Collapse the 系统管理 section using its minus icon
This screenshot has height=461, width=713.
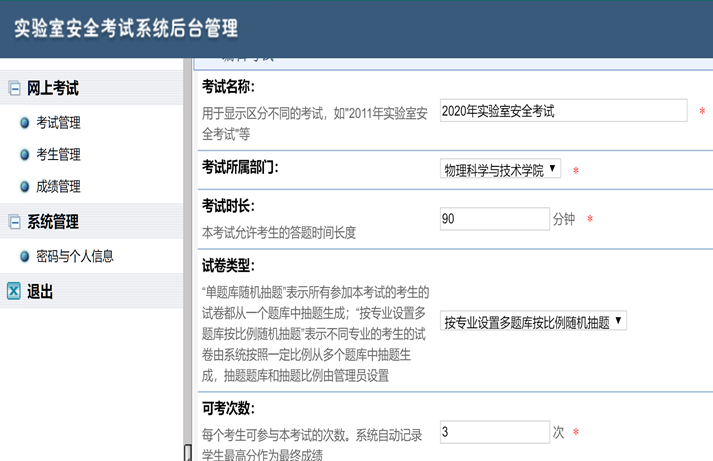pos(14,222)
